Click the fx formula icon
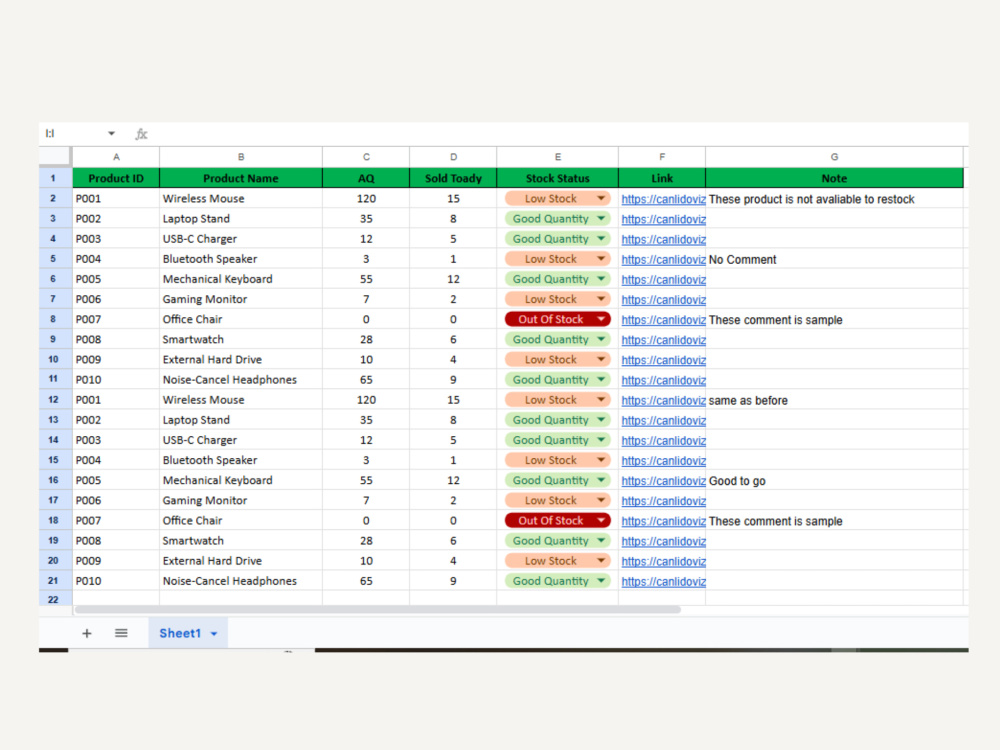 tap(141, 134)
